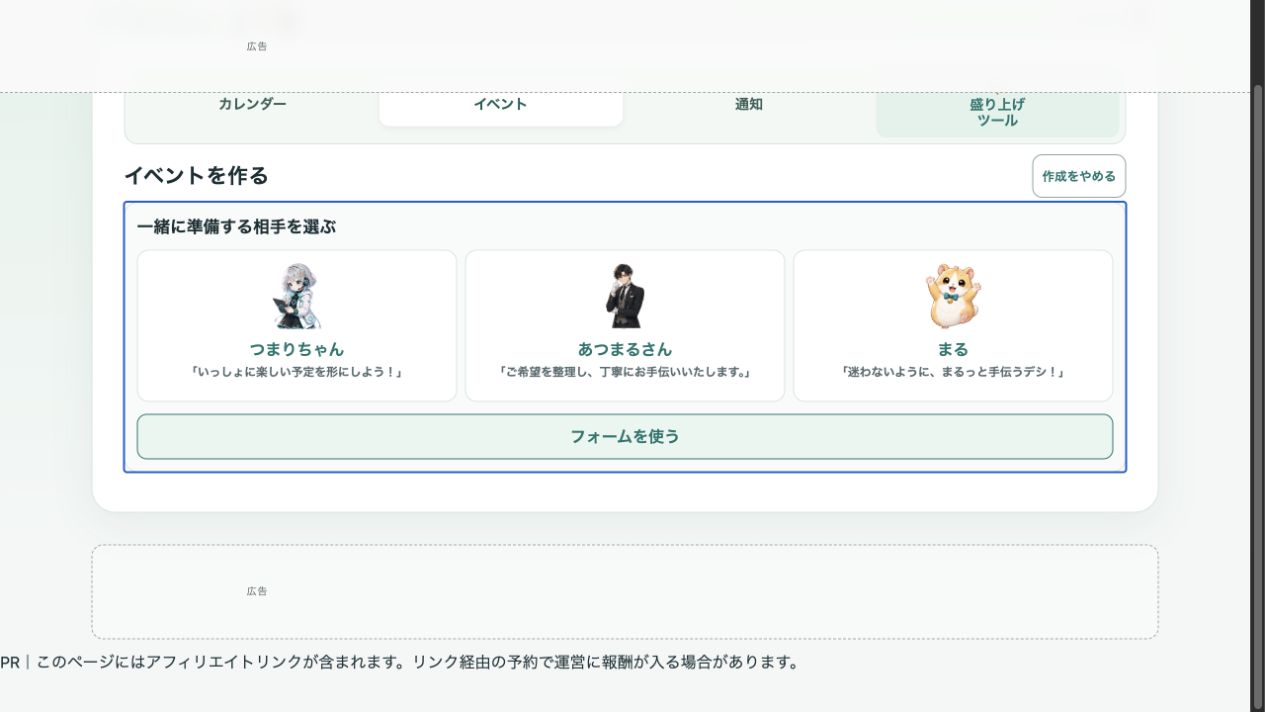Click the 一緒に準備する相手を選ぶ label
Viewport: 1265px width, 712px height.
pyautogui.click(x=236, y=227)
